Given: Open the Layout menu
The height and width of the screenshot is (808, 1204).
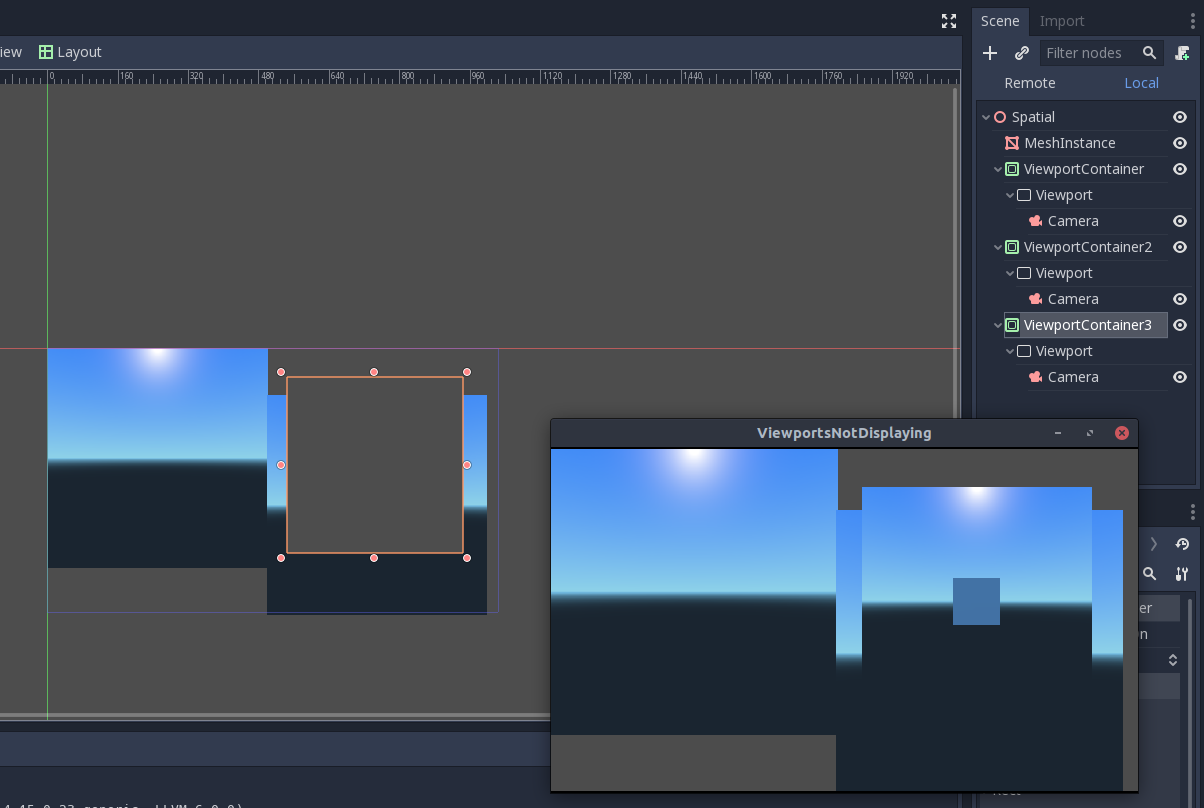Looking at the screenshot, I should pyautogui.click(x=69, y=51).
